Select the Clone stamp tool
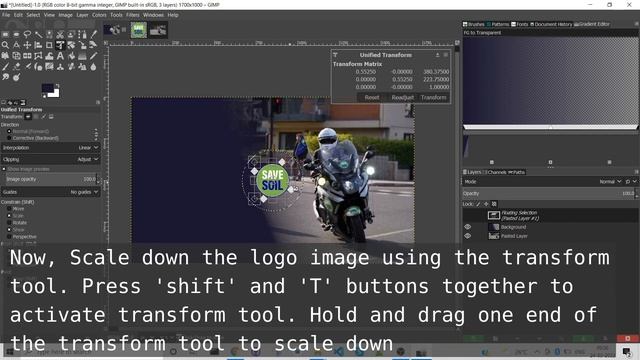The height and width of the screenshot is (360, 640). click(60, 67)
